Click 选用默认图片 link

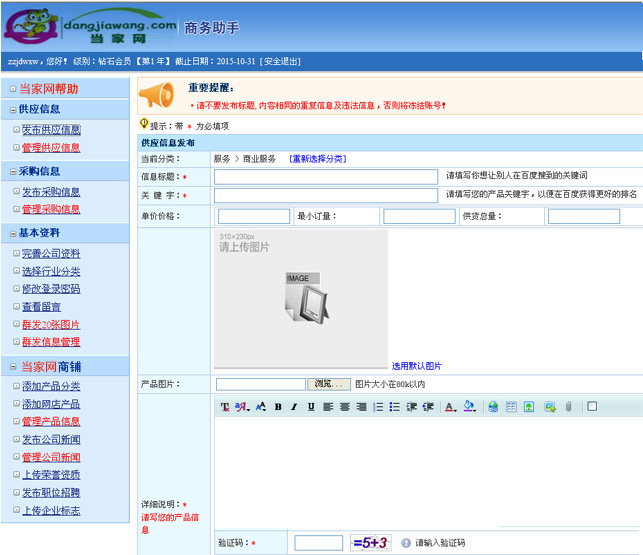point(417,366)
